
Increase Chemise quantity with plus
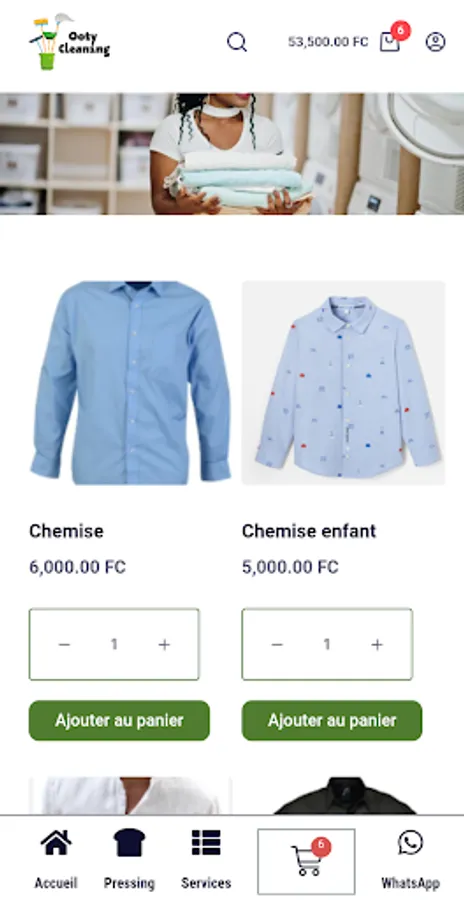(164, 645)
